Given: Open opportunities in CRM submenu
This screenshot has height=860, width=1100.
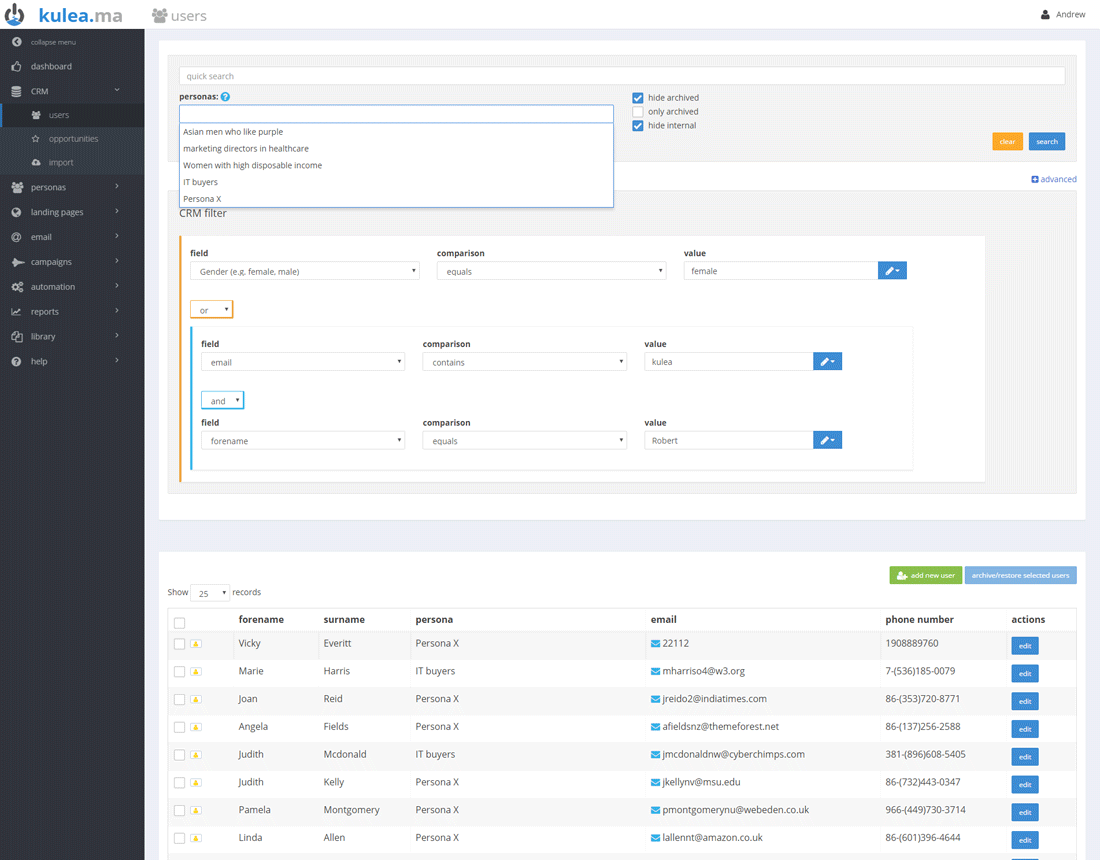Looking at the screenshot, I should point(73,139).
